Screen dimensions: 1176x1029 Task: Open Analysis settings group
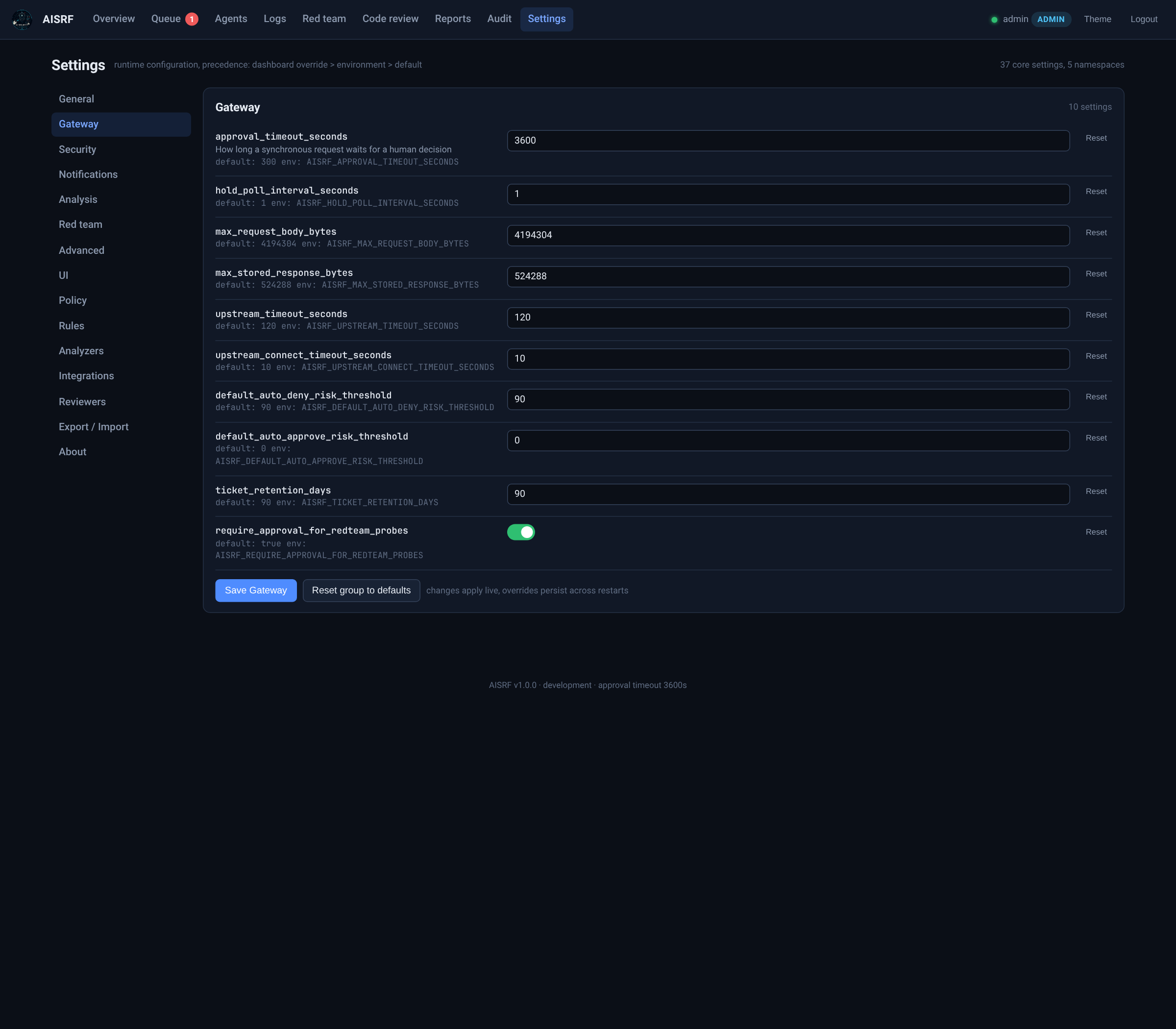(x=121, y=200)
